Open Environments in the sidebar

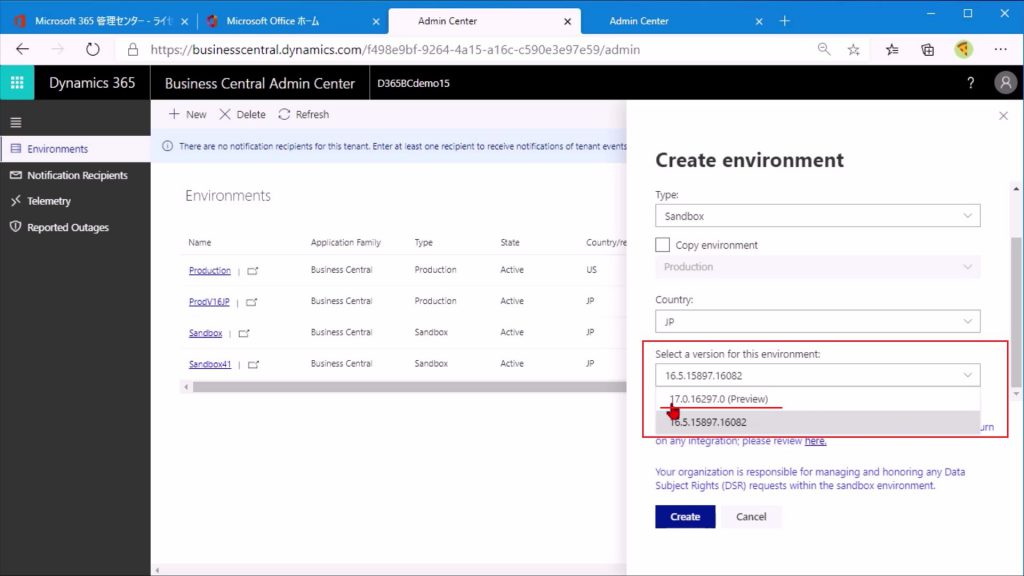[x=75, y=149]
